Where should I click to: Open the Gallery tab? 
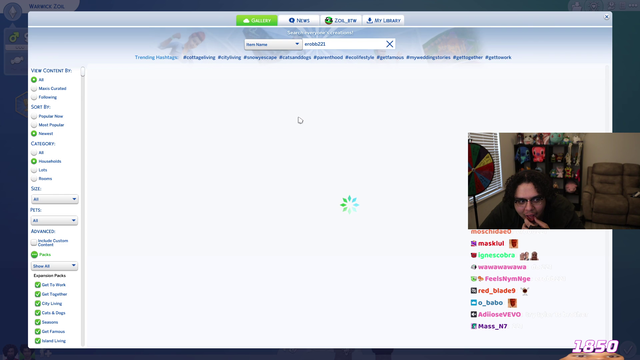click(x=257, y=20)
